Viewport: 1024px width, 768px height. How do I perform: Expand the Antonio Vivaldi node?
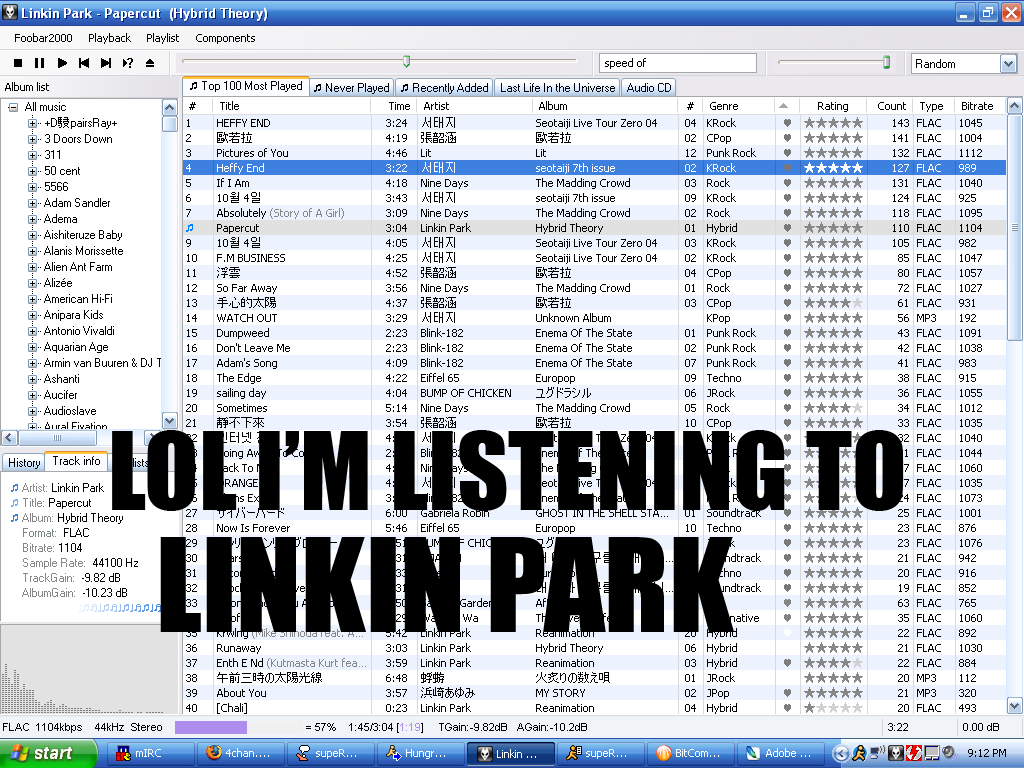[x=33, y=331]
